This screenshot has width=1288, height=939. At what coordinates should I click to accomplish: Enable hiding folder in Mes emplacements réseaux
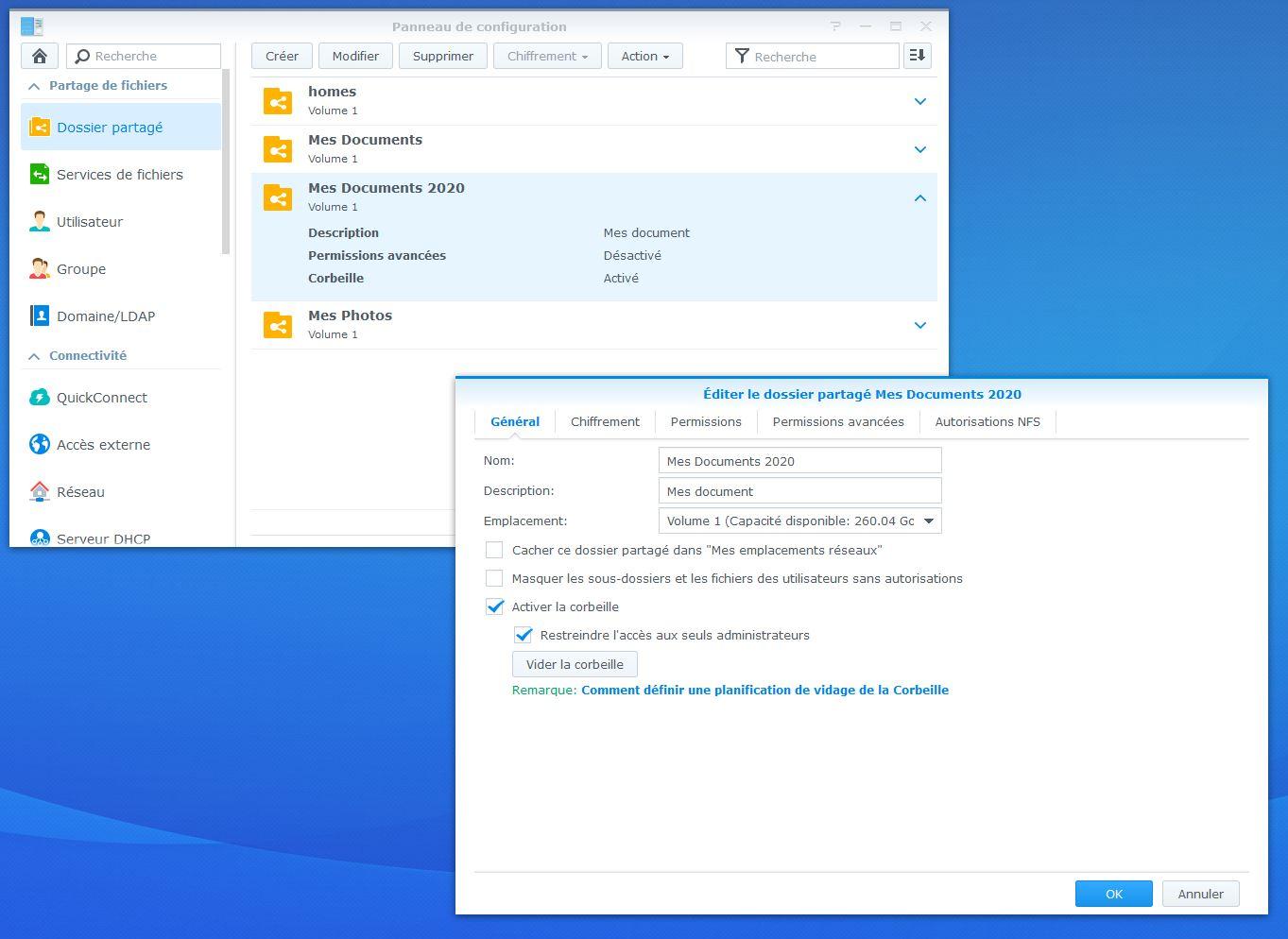[x=494, y=550]
